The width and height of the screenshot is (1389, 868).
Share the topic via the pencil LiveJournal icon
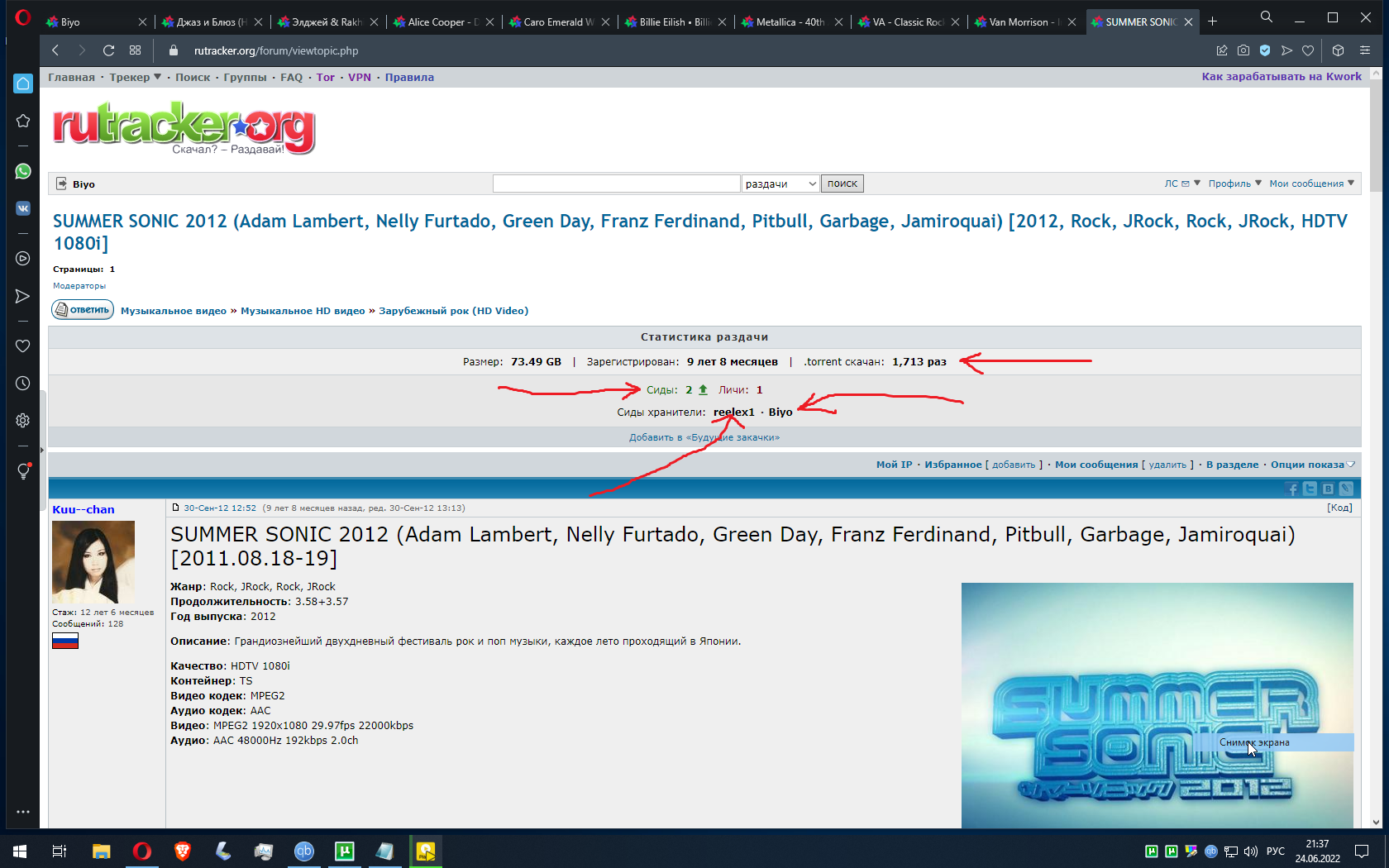click(x=1347, y=489)
